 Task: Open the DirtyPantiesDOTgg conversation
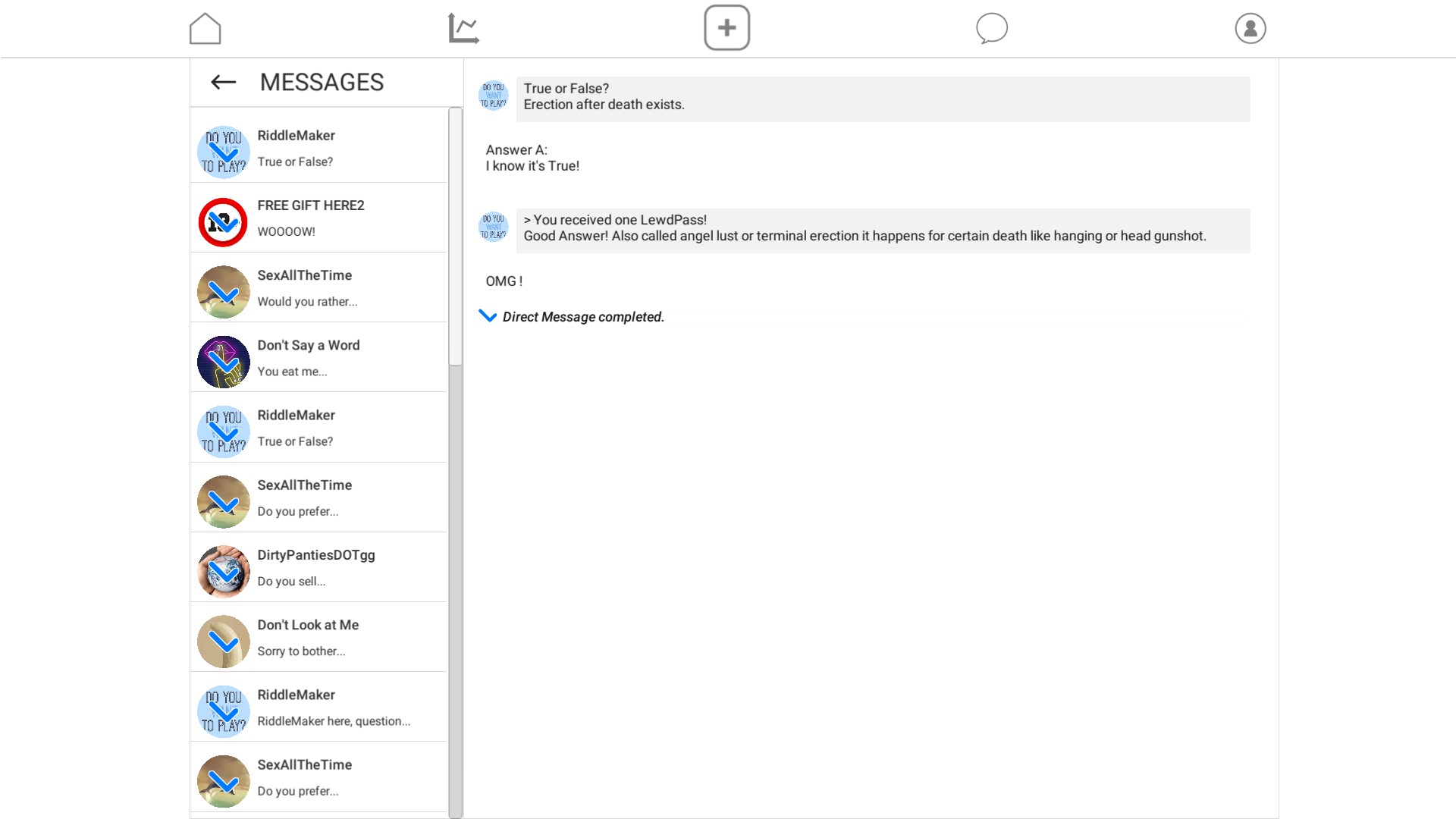318,567
